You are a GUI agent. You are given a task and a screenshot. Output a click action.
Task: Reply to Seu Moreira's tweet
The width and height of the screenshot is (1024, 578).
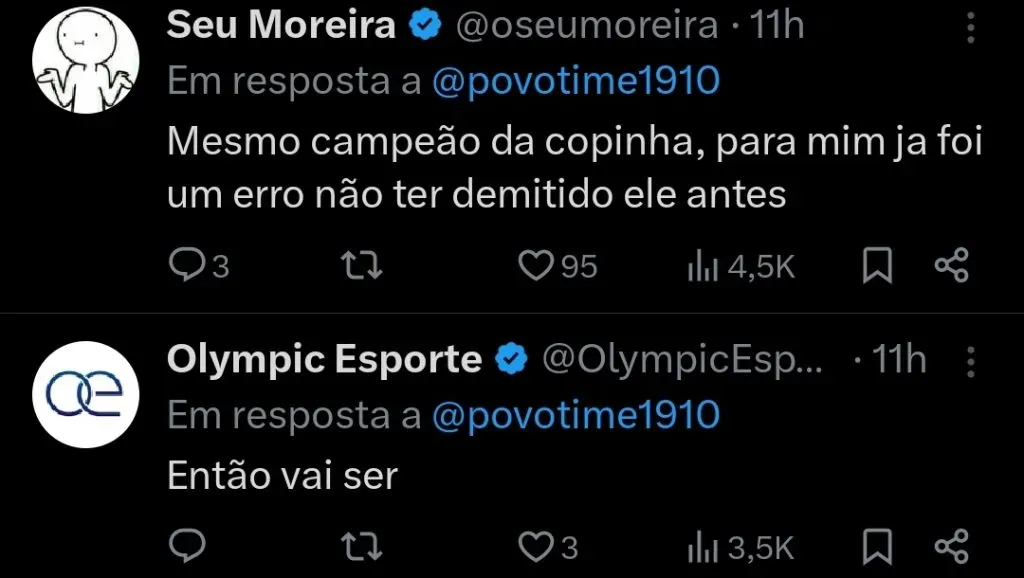[185, 265]
